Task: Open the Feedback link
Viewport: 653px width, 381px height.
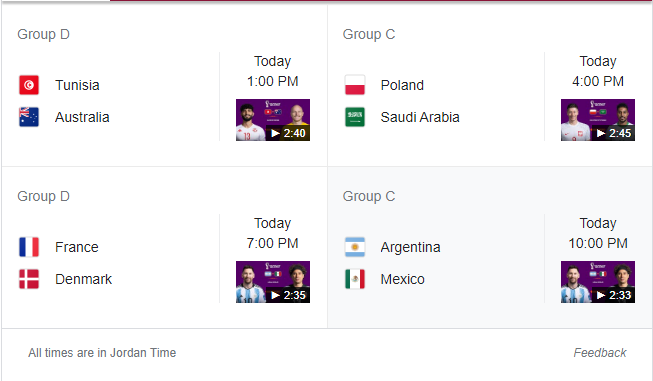Action: pyautogui.click(x=600, y=353)
